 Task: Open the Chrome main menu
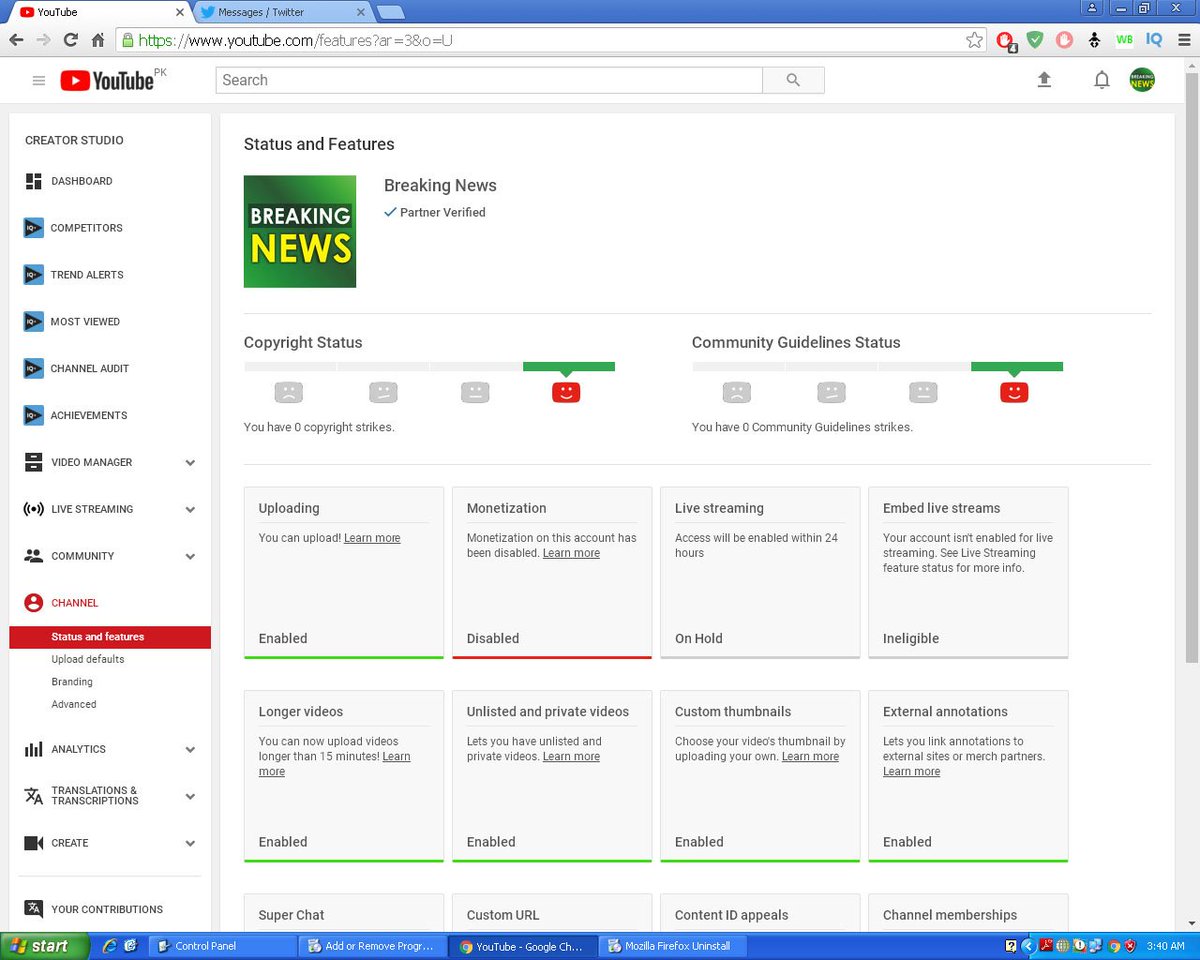[1182, 40]
